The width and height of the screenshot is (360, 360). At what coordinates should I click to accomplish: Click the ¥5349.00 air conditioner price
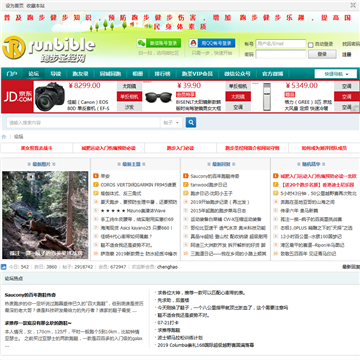coord(302,86)
